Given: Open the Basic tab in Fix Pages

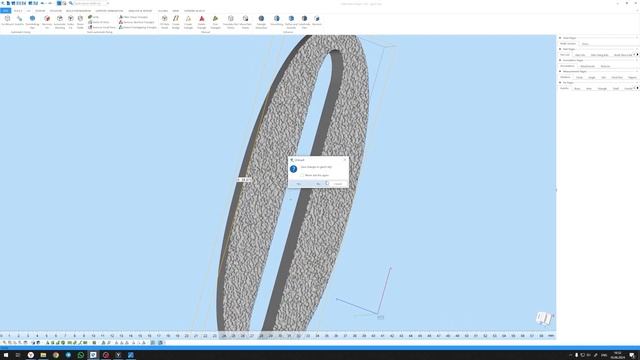Looking at the screenshot, I should pos(577,89).
